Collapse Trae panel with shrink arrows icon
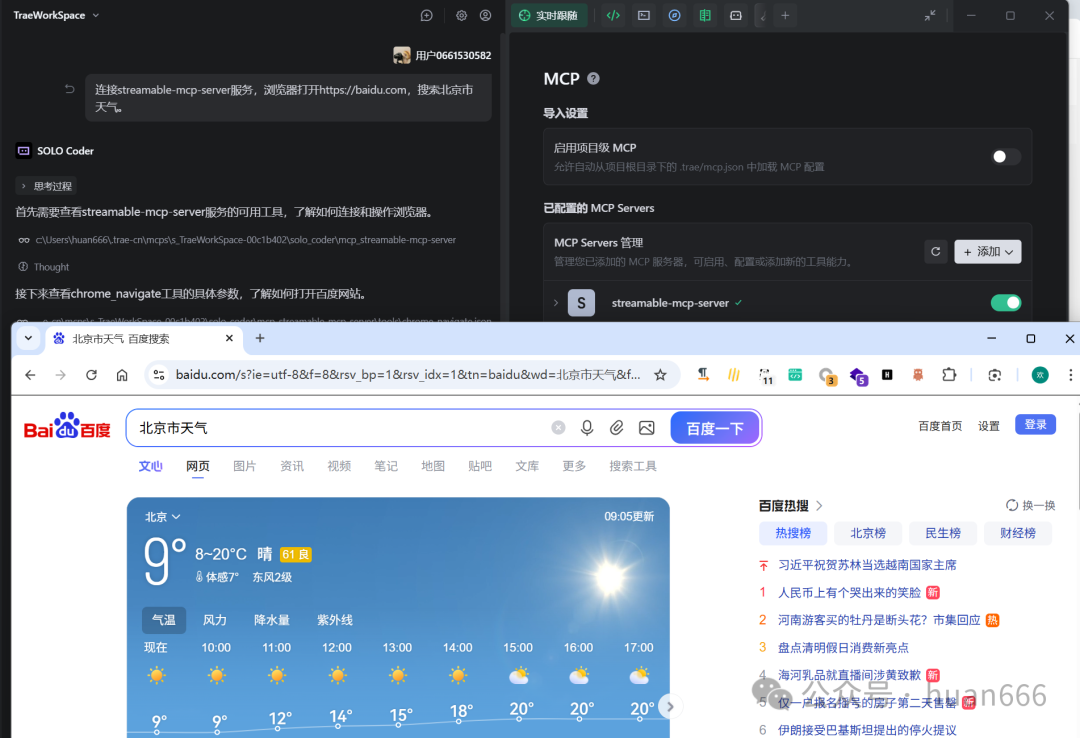 pos(930,15)
